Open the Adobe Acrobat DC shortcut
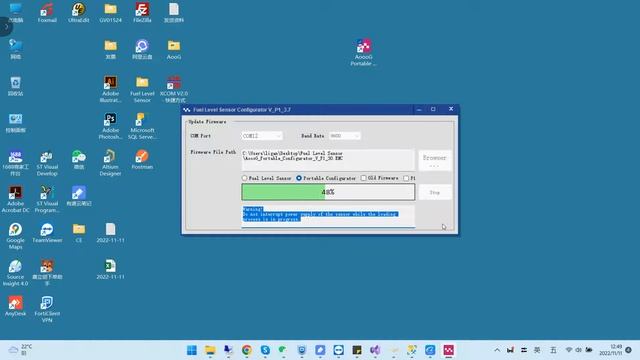The width and height of the screenshot is (640, 360). 16,199
